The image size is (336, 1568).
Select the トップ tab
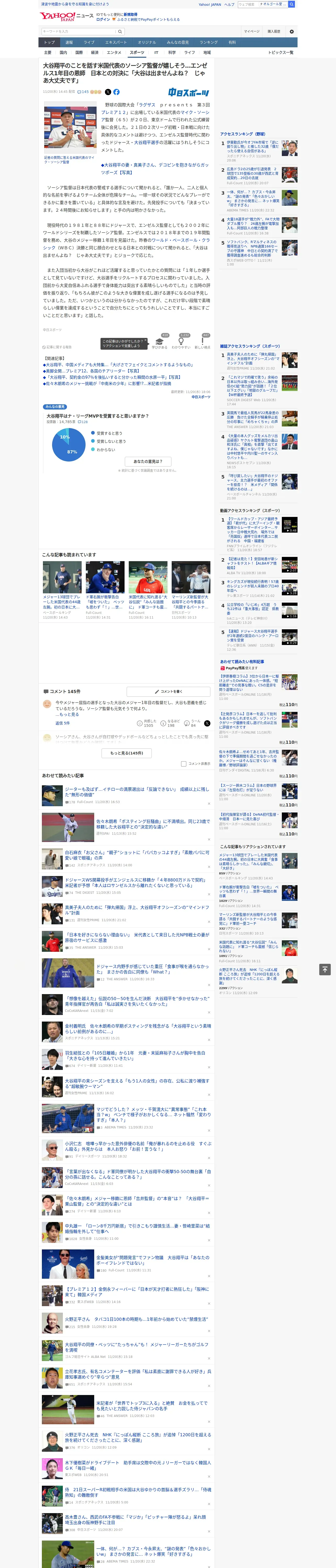click(x=49, y=43)
